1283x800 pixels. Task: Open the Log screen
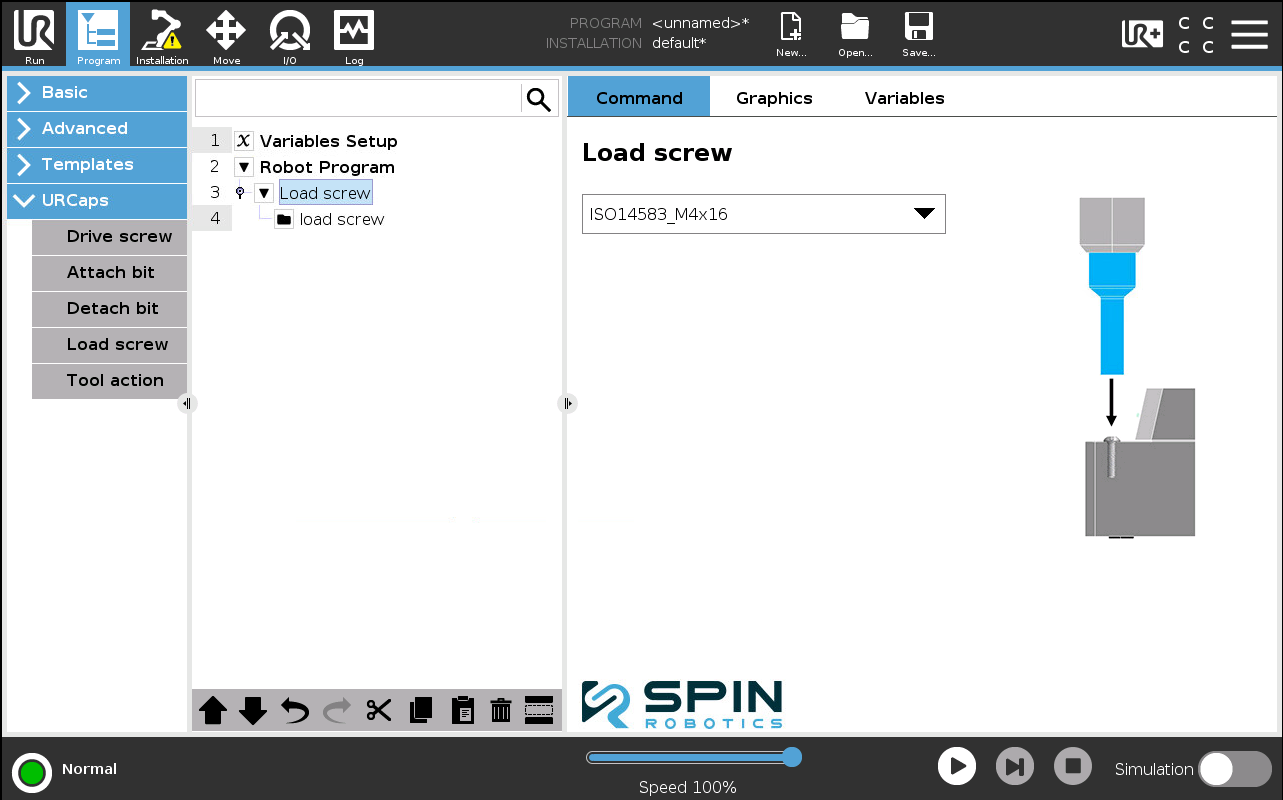point(354,35)
